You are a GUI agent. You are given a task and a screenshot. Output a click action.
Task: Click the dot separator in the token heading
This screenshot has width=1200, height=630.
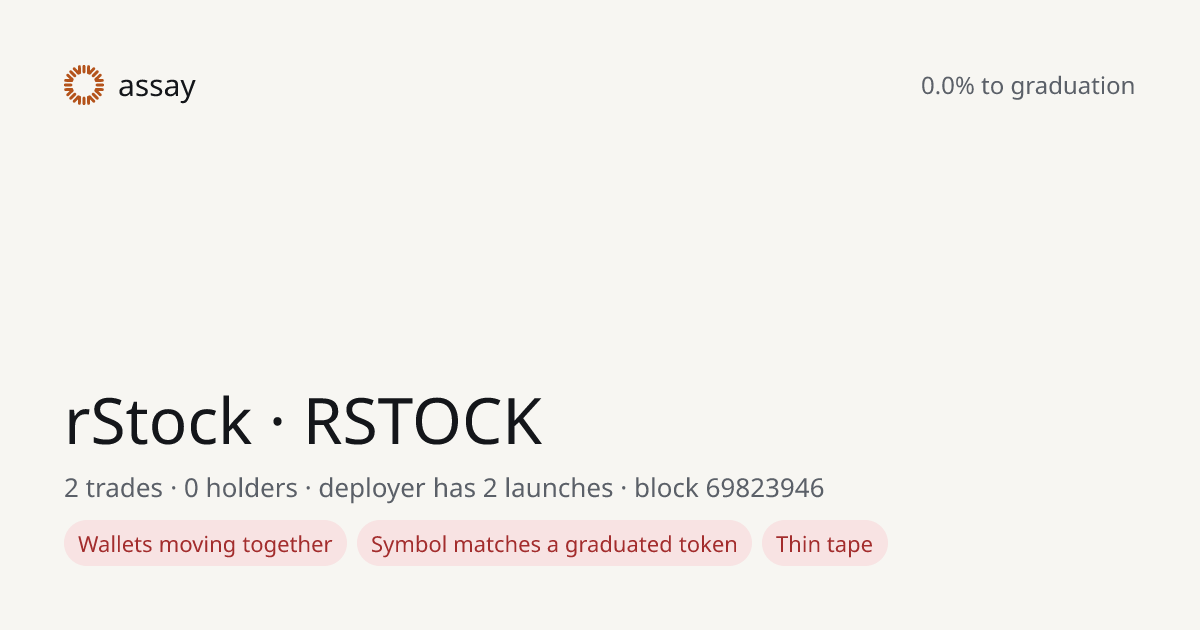(x=278, y=424)
